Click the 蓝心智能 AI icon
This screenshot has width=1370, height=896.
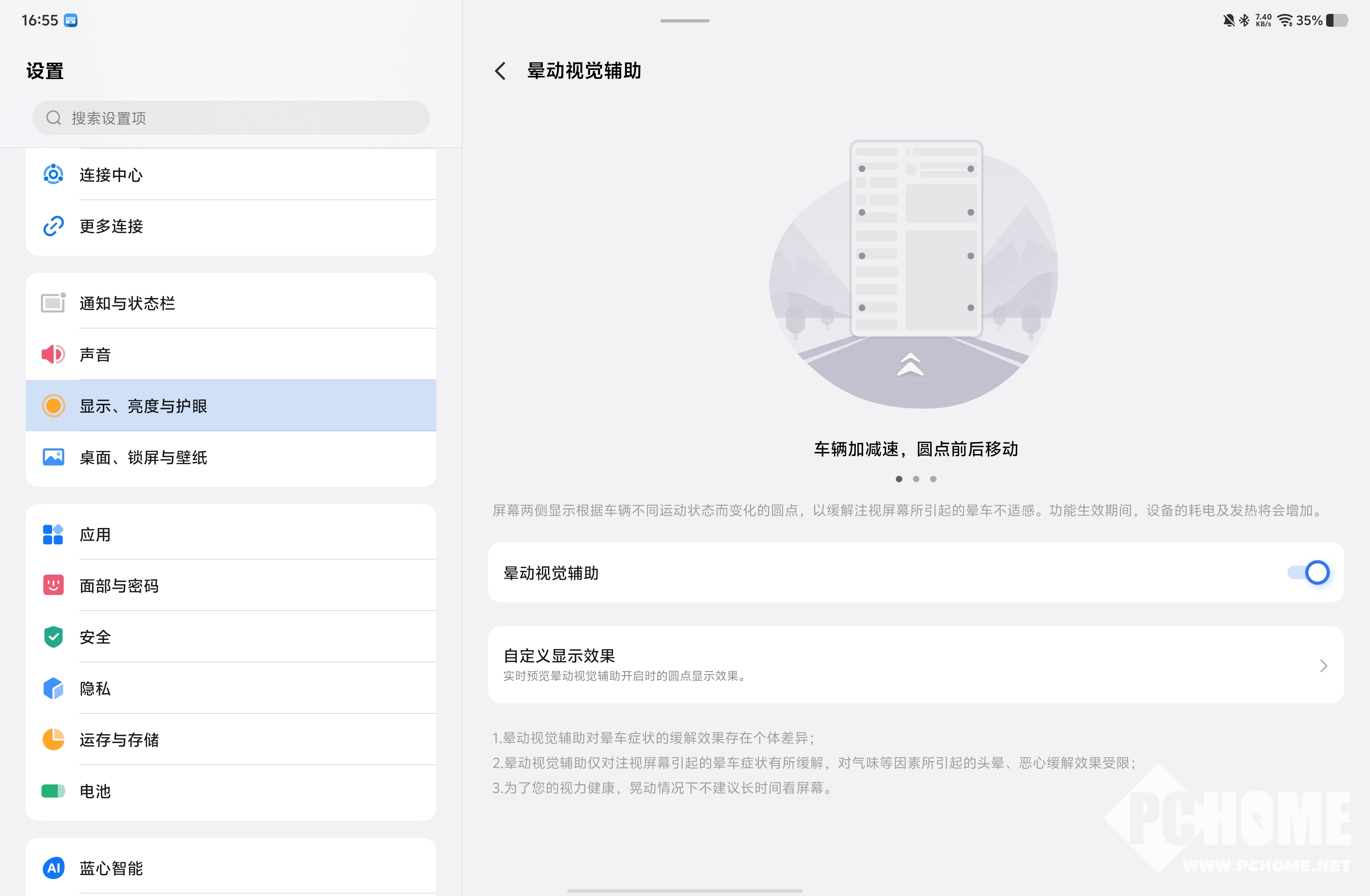(x=54, y=868)
